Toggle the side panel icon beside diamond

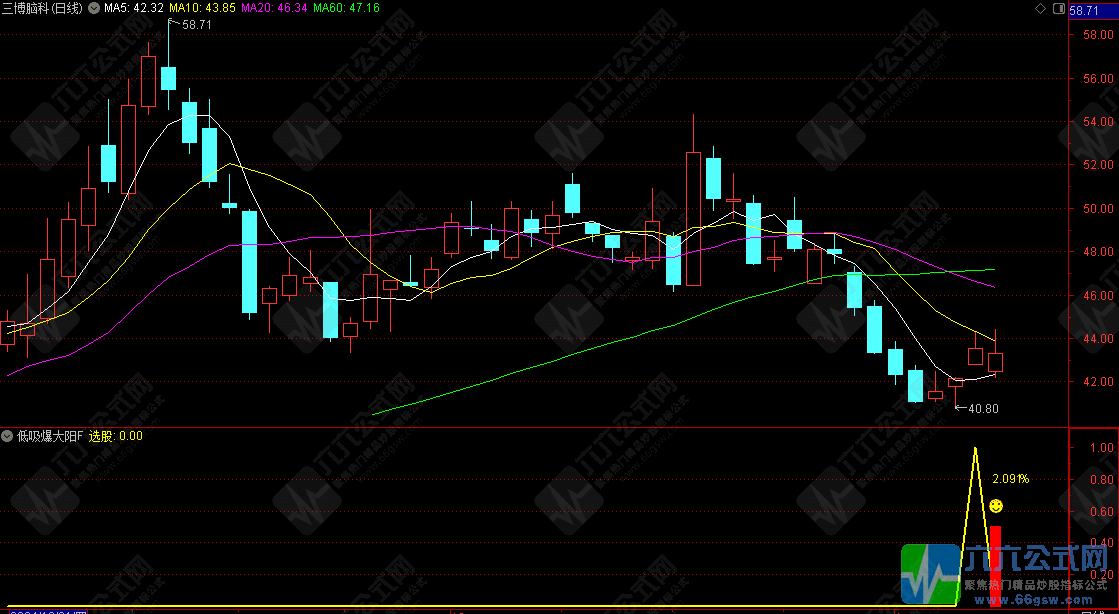[x=1059, y=8]
